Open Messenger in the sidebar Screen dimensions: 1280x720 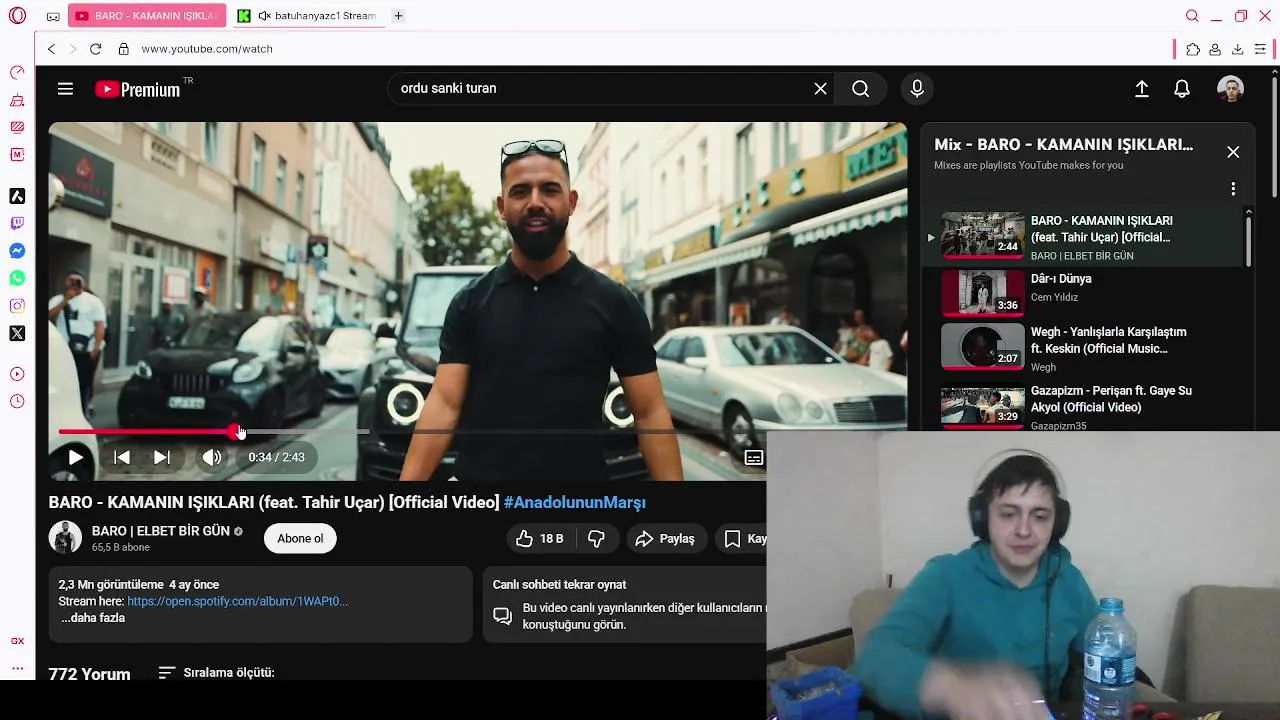tap(17, 251)
